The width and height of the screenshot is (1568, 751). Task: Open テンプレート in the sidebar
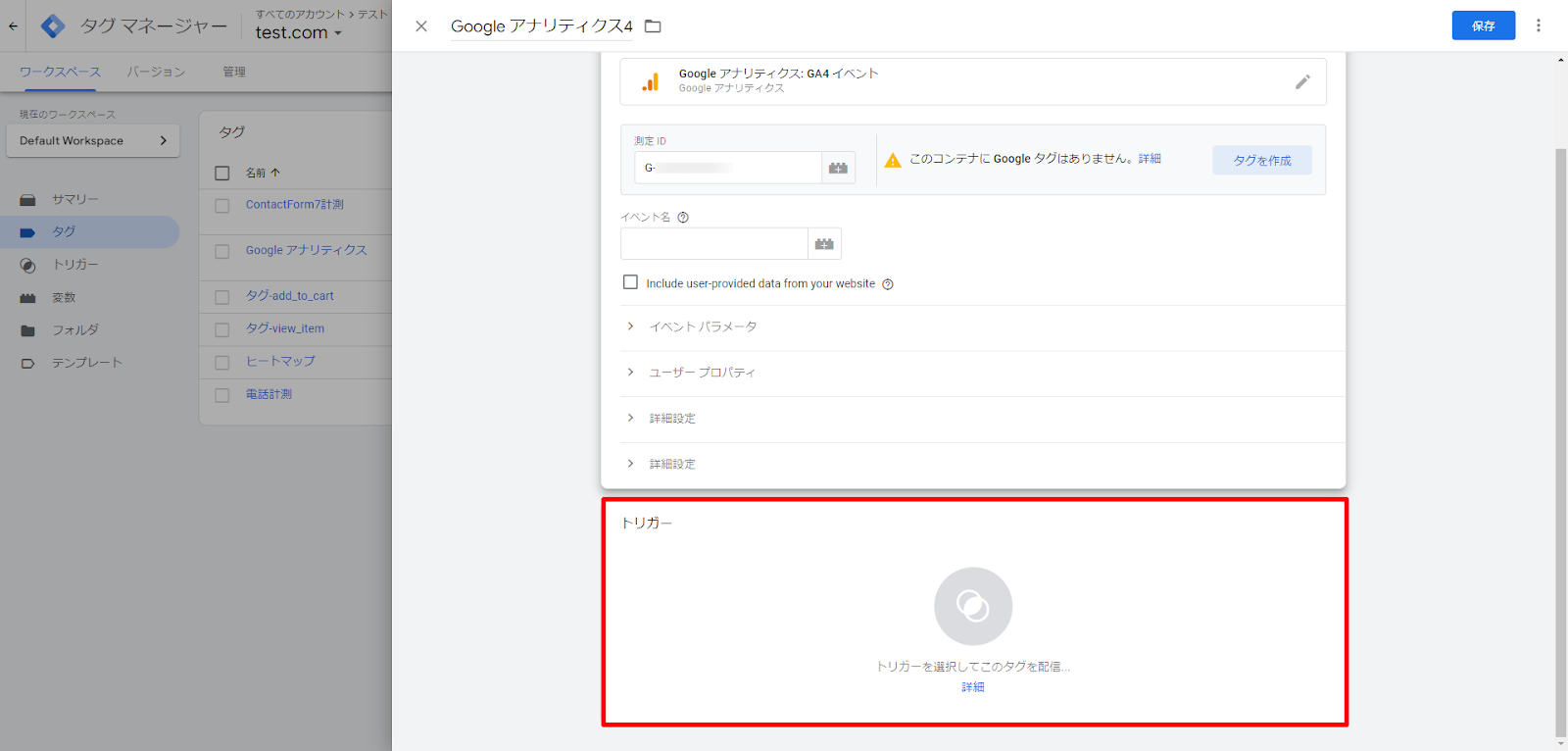coord(89,363)
